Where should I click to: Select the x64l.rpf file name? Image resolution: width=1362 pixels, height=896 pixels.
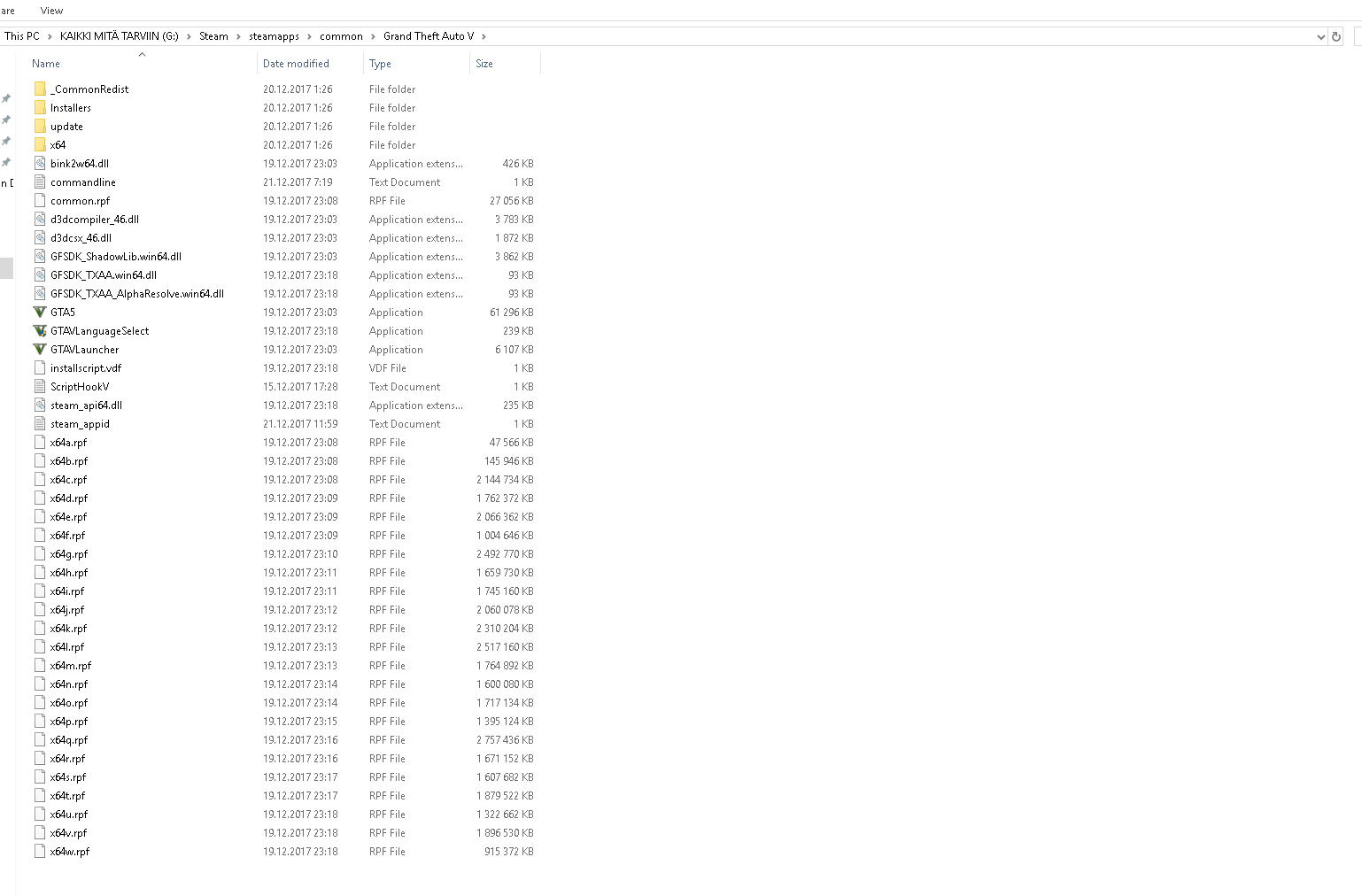(67, 647)
